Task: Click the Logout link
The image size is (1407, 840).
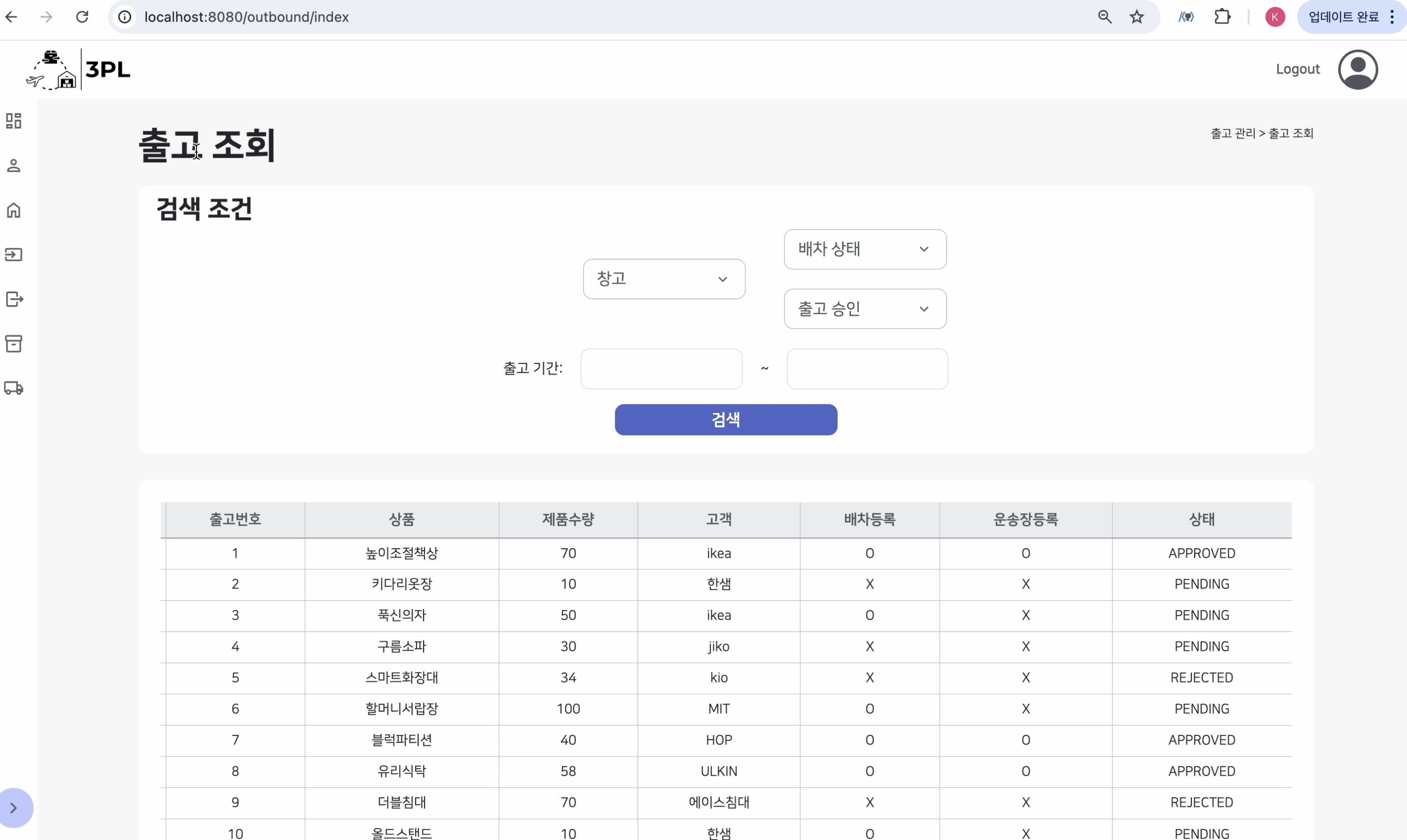Action: pos(1298,68)
